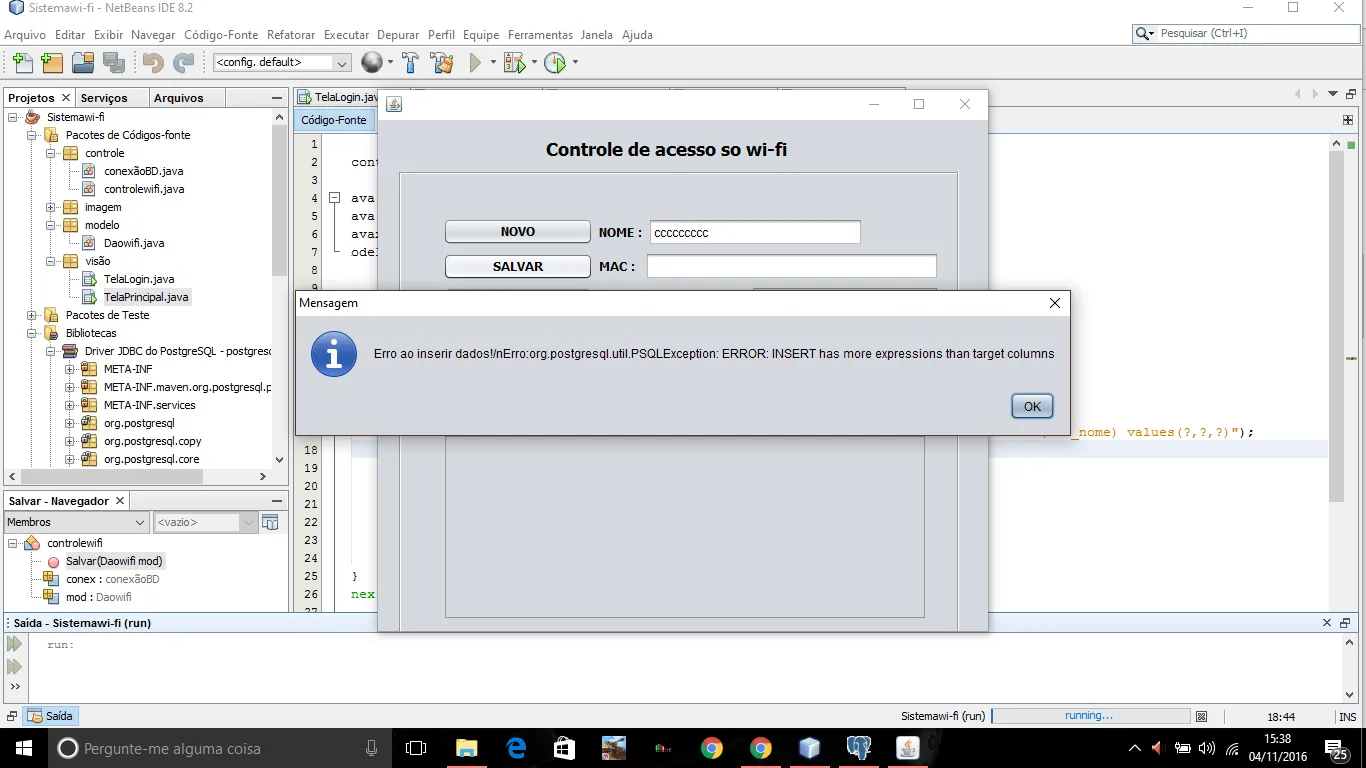Collapse the Sistemawi-fi project node

[14, 117]
